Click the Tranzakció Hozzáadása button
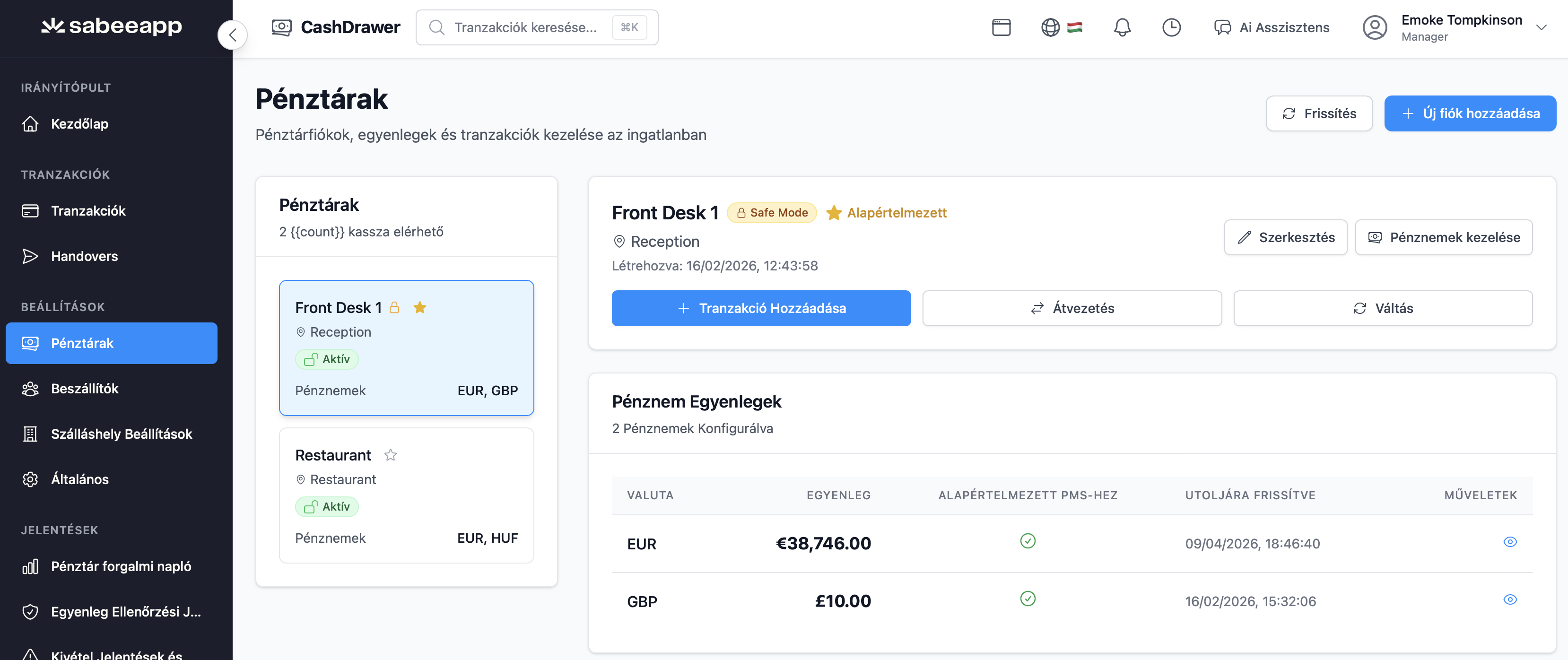This screenshot has width=1568, height=660. click(761, 308)
